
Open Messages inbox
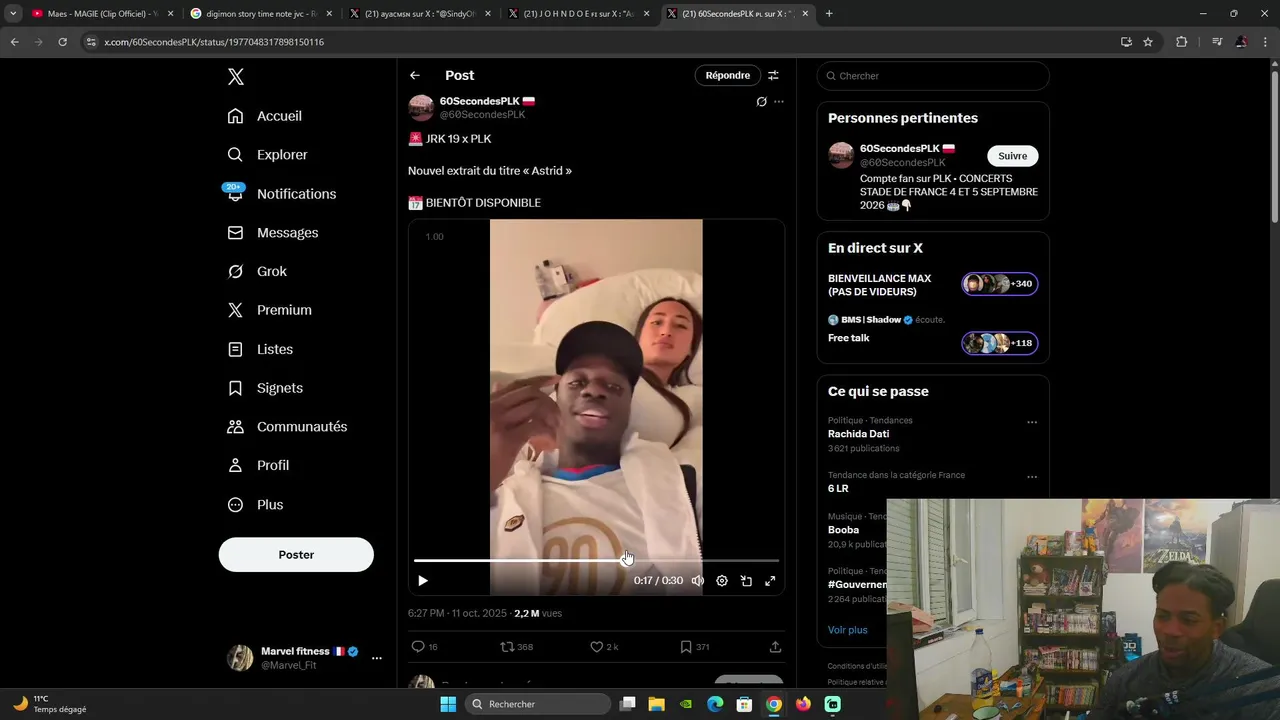click(x=273, y=233)
